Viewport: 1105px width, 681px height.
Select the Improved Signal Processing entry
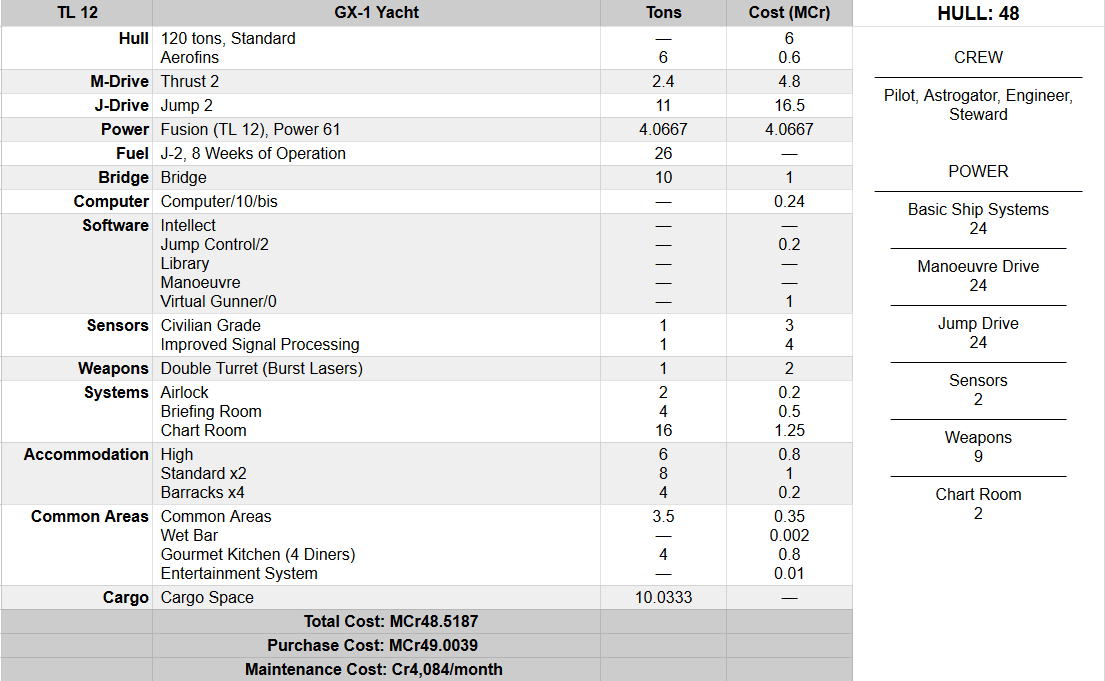point(259,344)
